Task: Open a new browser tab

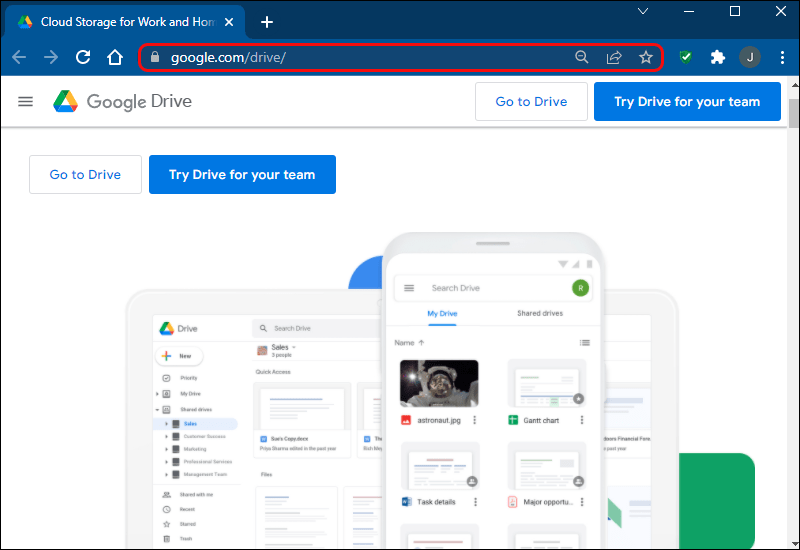Action: pos(267,22)
